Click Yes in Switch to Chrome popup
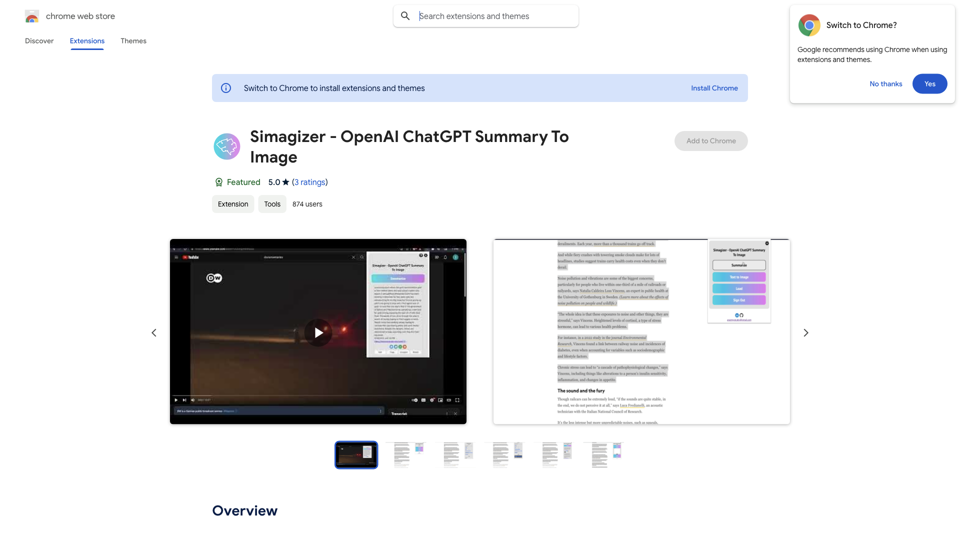This screenshot has height=540, width=960. pyautogui.click(x=929, y=84)
